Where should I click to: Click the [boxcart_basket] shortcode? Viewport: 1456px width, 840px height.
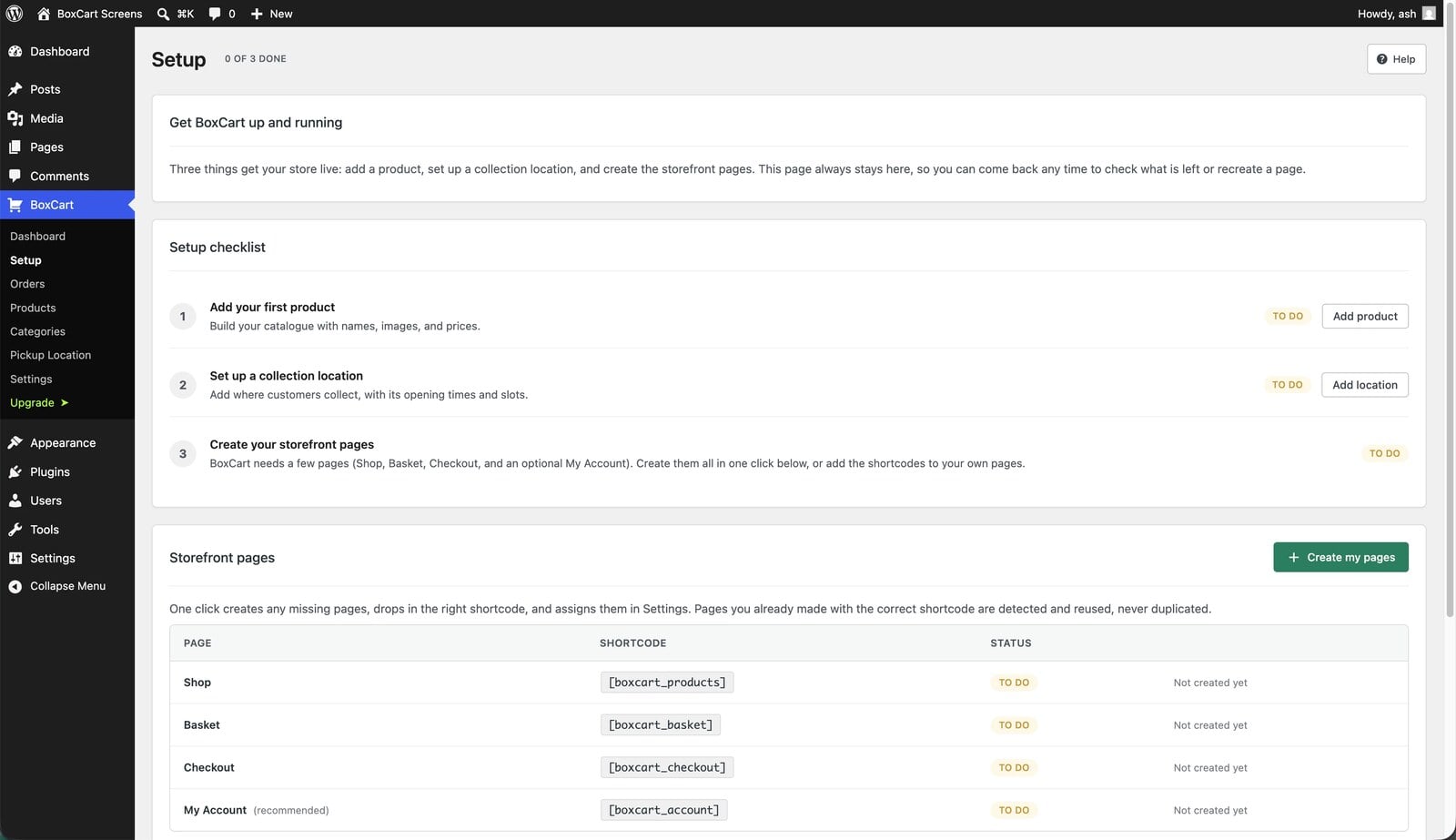pyautogui.click(x=661, y=725)
